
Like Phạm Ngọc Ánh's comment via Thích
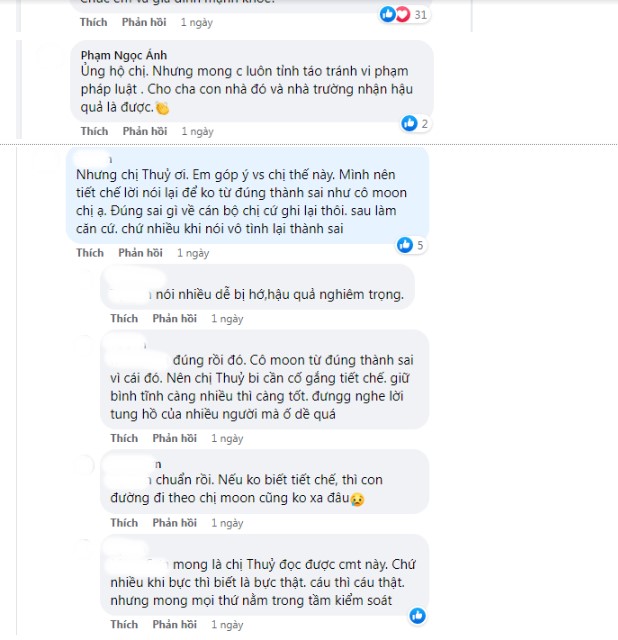(94, 131)
